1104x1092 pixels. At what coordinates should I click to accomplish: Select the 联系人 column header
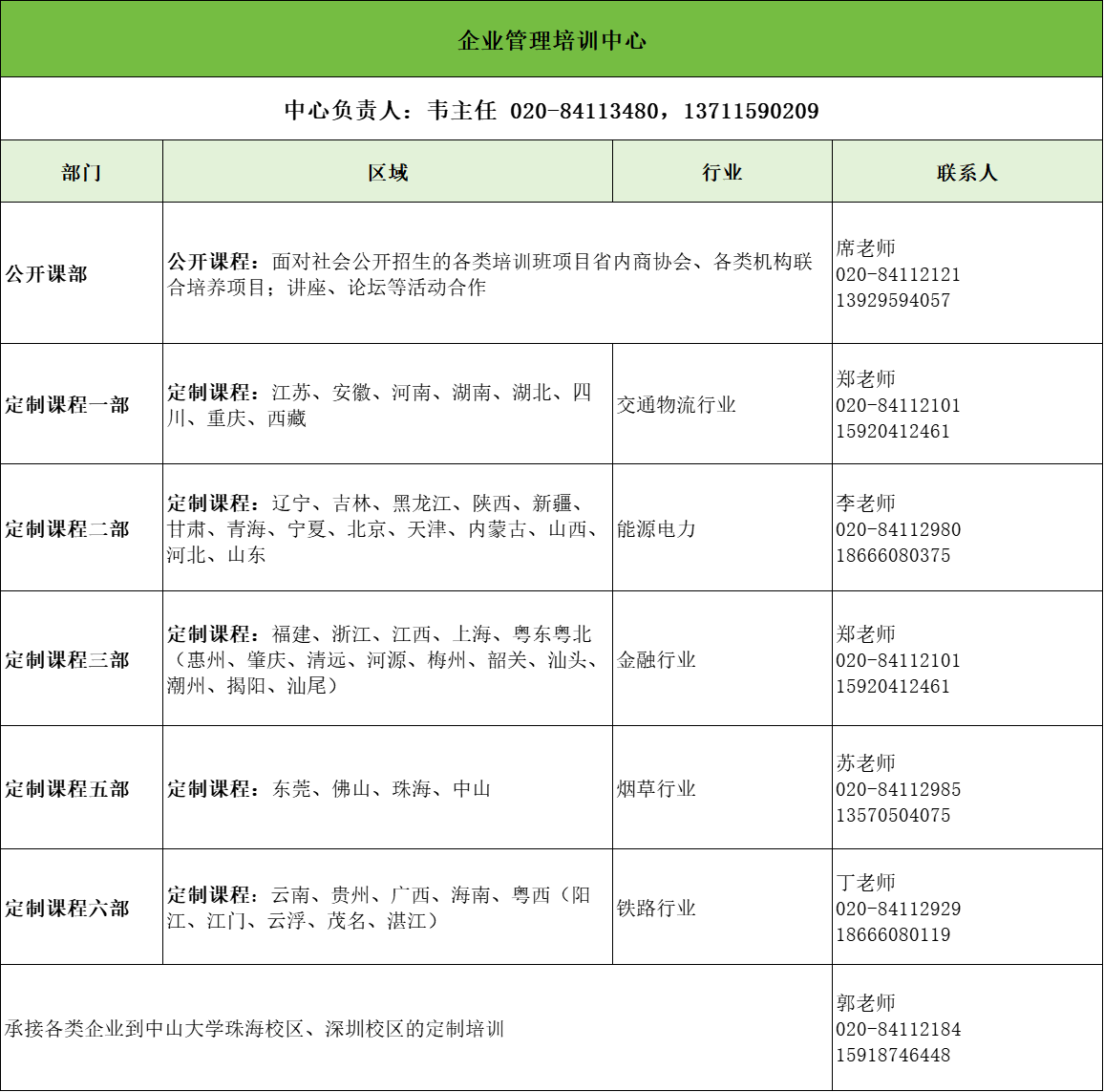pos(966,173)
